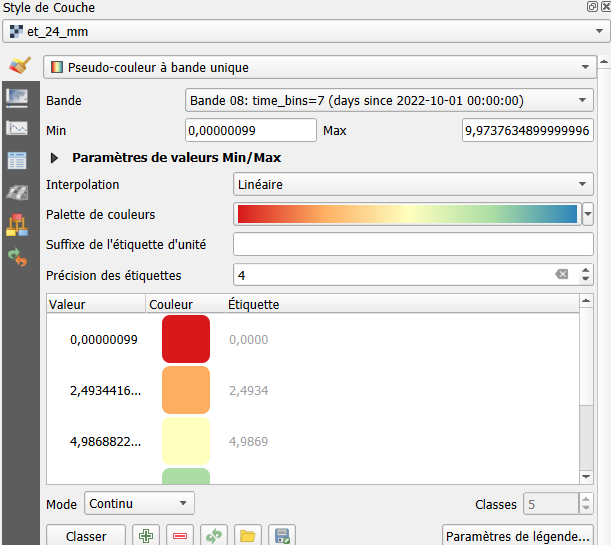Open the Mode Continu dropdown
611x545 pixels.
tap(138, 503)
